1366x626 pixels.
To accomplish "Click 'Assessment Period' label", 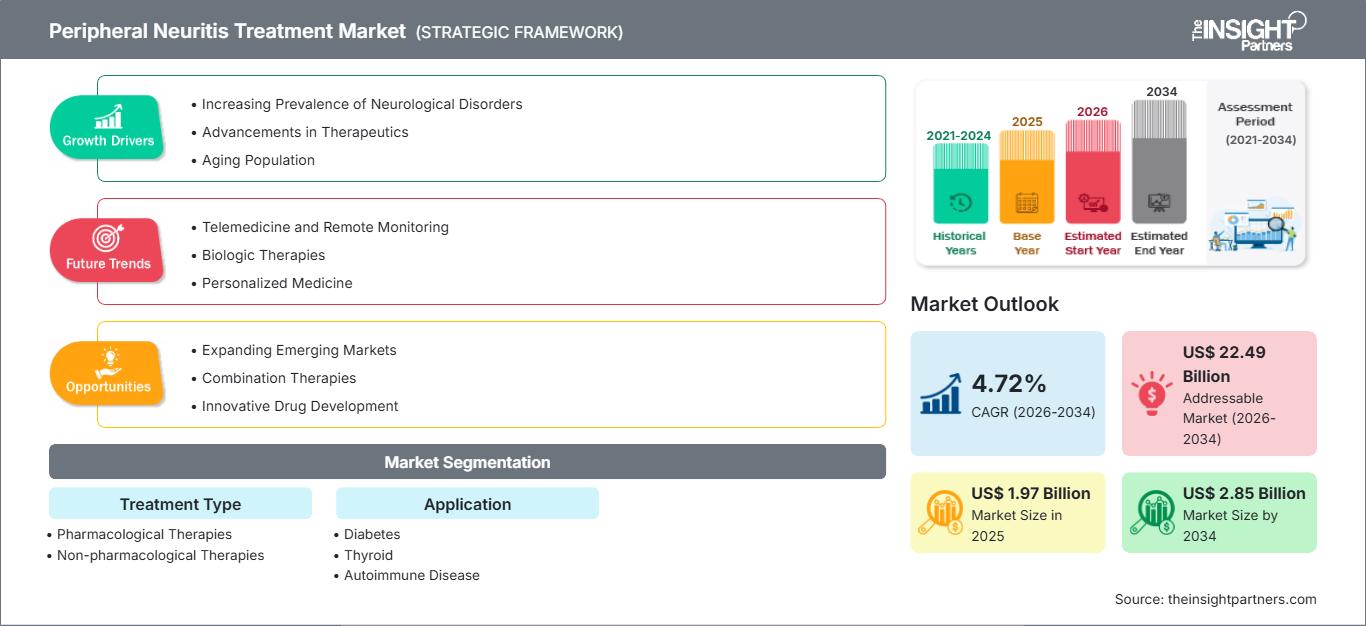I will [1255, 114].
